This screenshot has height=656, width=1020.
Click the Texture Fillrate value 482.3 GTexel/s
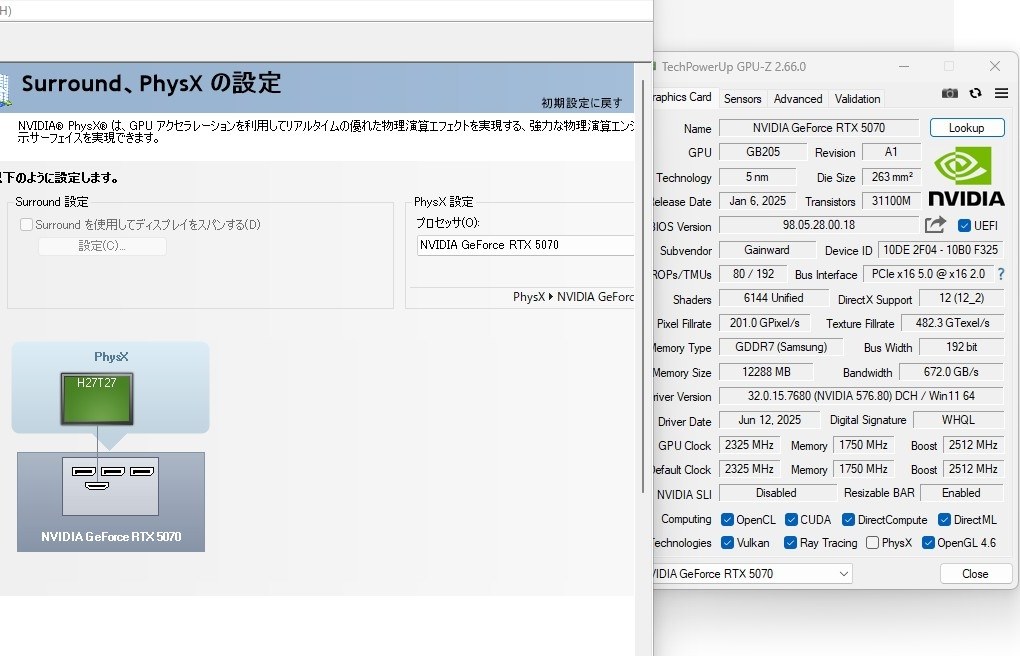[952, 323]
